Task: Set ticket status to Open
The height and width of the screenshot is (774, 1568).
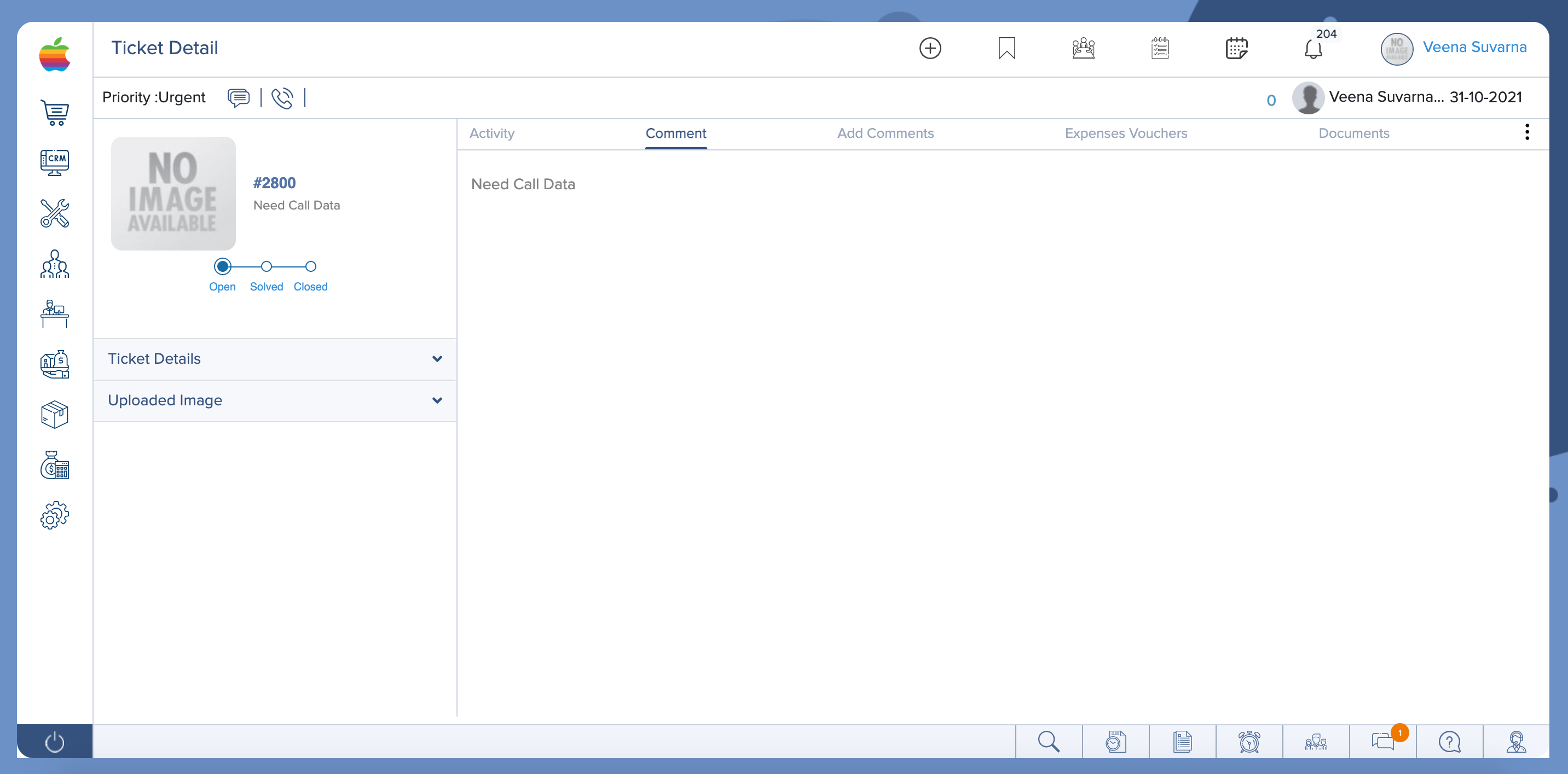Action: click(x=223, y=266)
